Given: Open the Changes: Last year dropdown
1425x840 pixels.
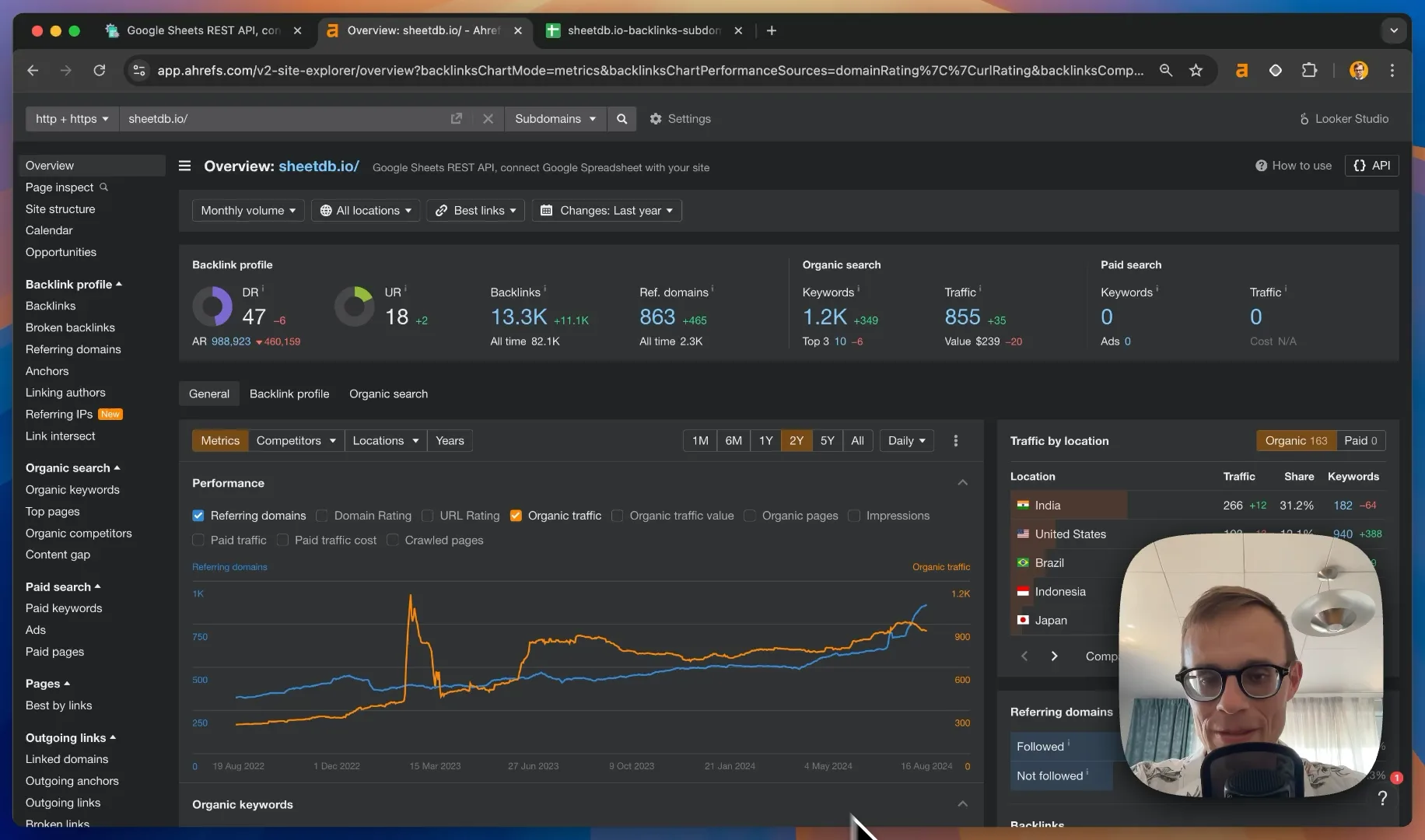Looking at the screenshot, I should [607, 211].
